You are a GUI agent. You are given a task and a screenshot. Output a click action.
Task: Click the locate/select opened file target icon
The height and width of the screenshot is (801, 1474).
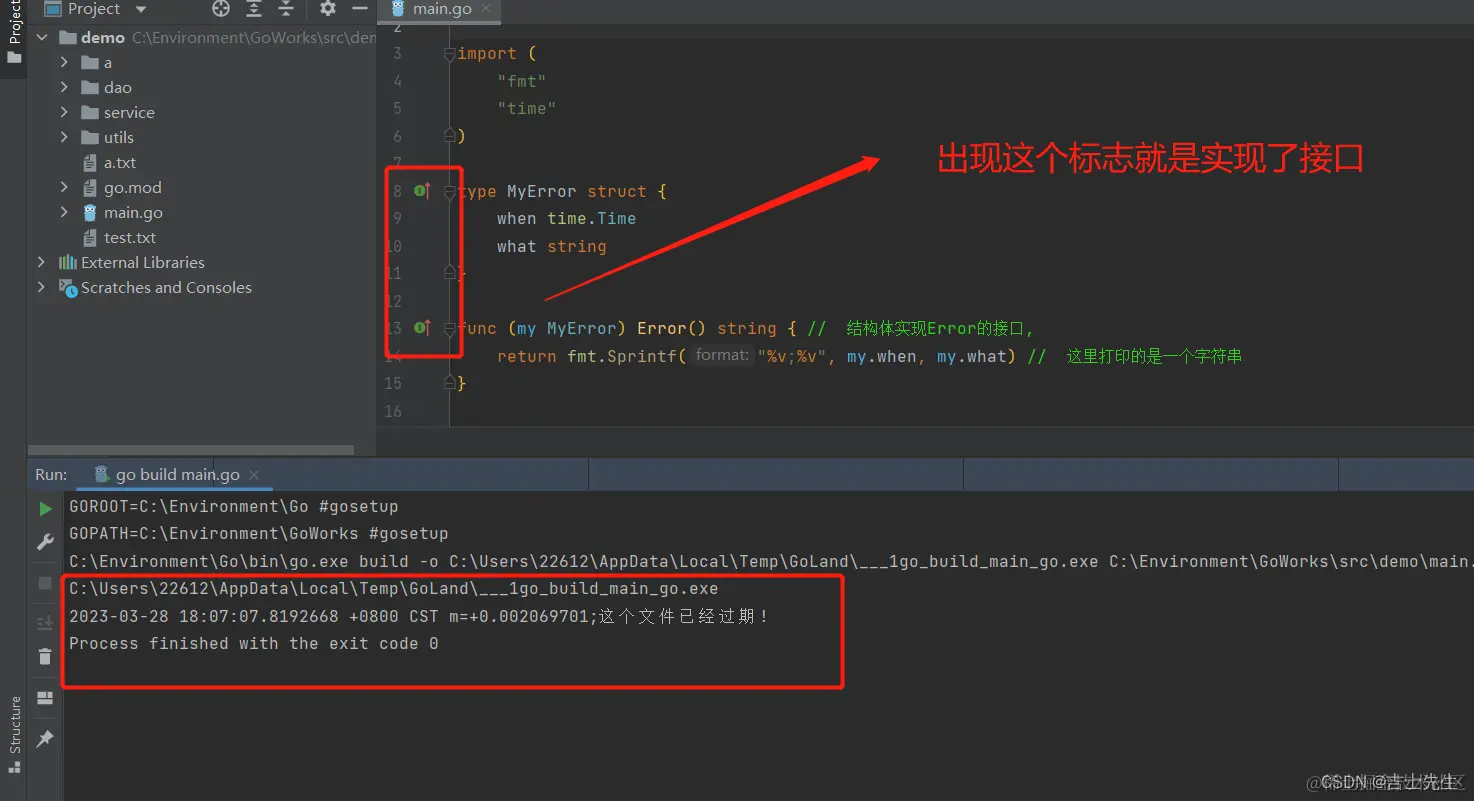point(221,9)
